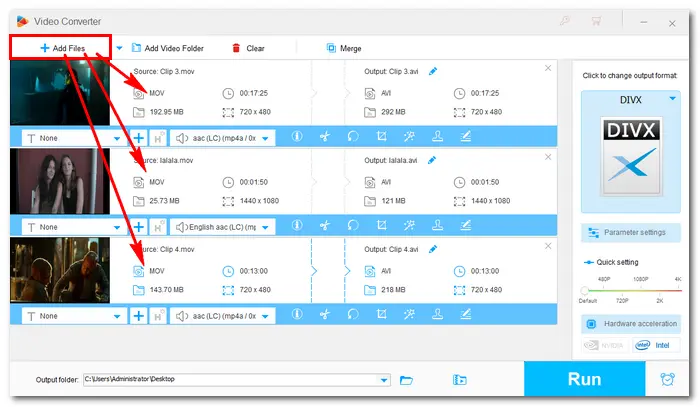This screenshot has height=407, width=700.
Task: Open rotate tool for lalala.mov
Action: pos(353,225)
